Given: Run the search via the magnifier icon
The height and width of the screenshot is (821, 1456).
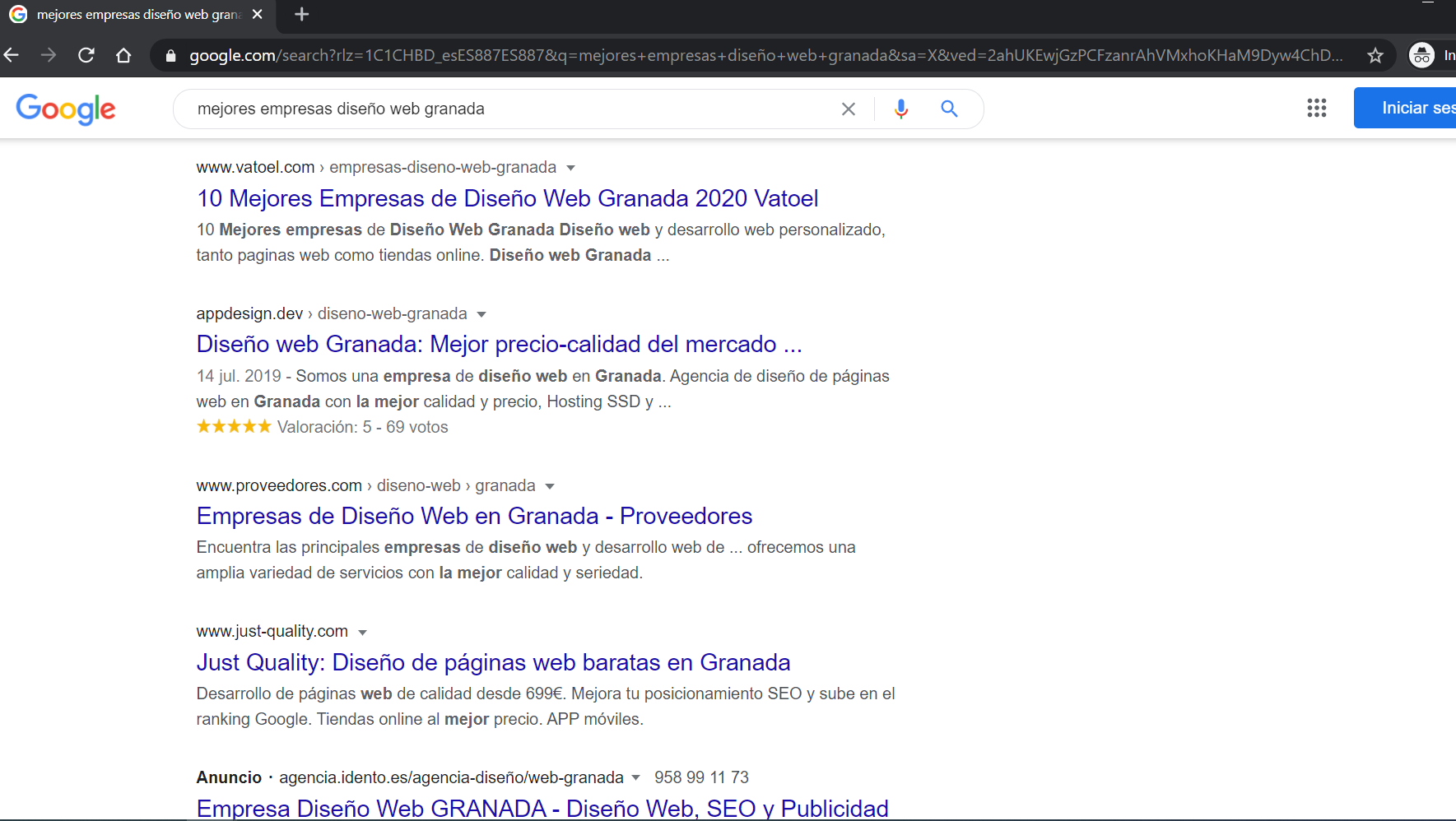Looking at the screenshot, I should [x=948, y=108].
